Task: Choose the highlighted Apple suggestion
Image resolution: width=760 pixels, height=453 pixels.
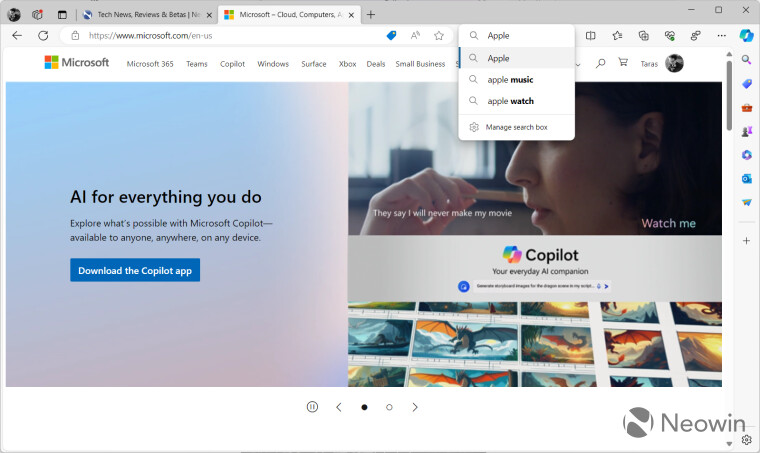Action: (517, 58)
